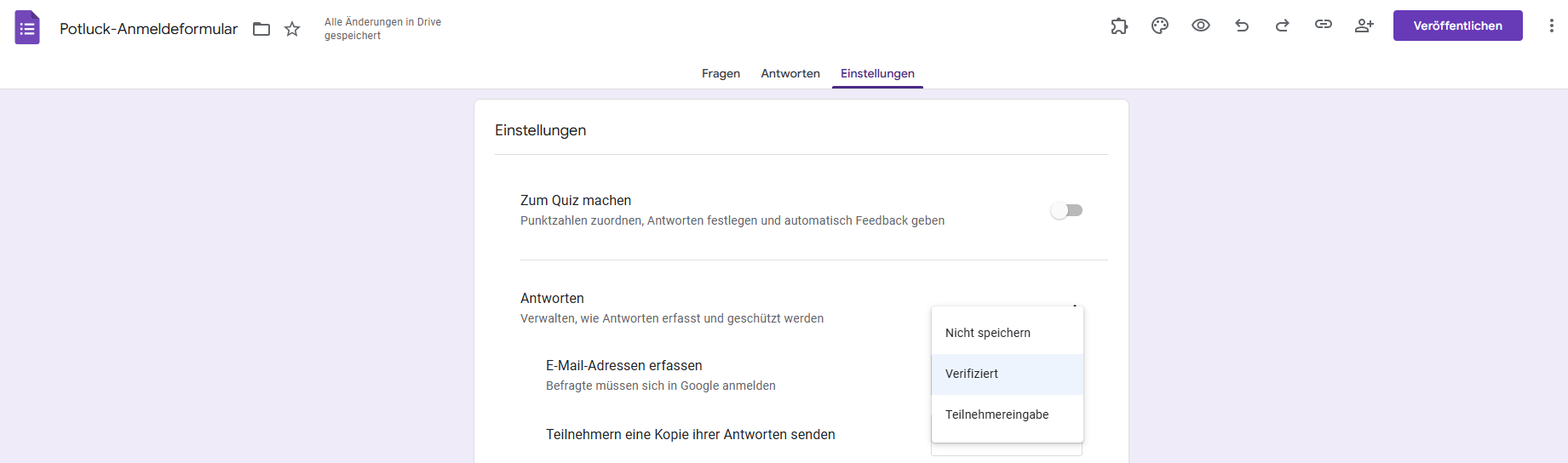Open the add-ons puzzle icon
The height and width of the screenshot is (463, 1568).
click(1119, 26)
